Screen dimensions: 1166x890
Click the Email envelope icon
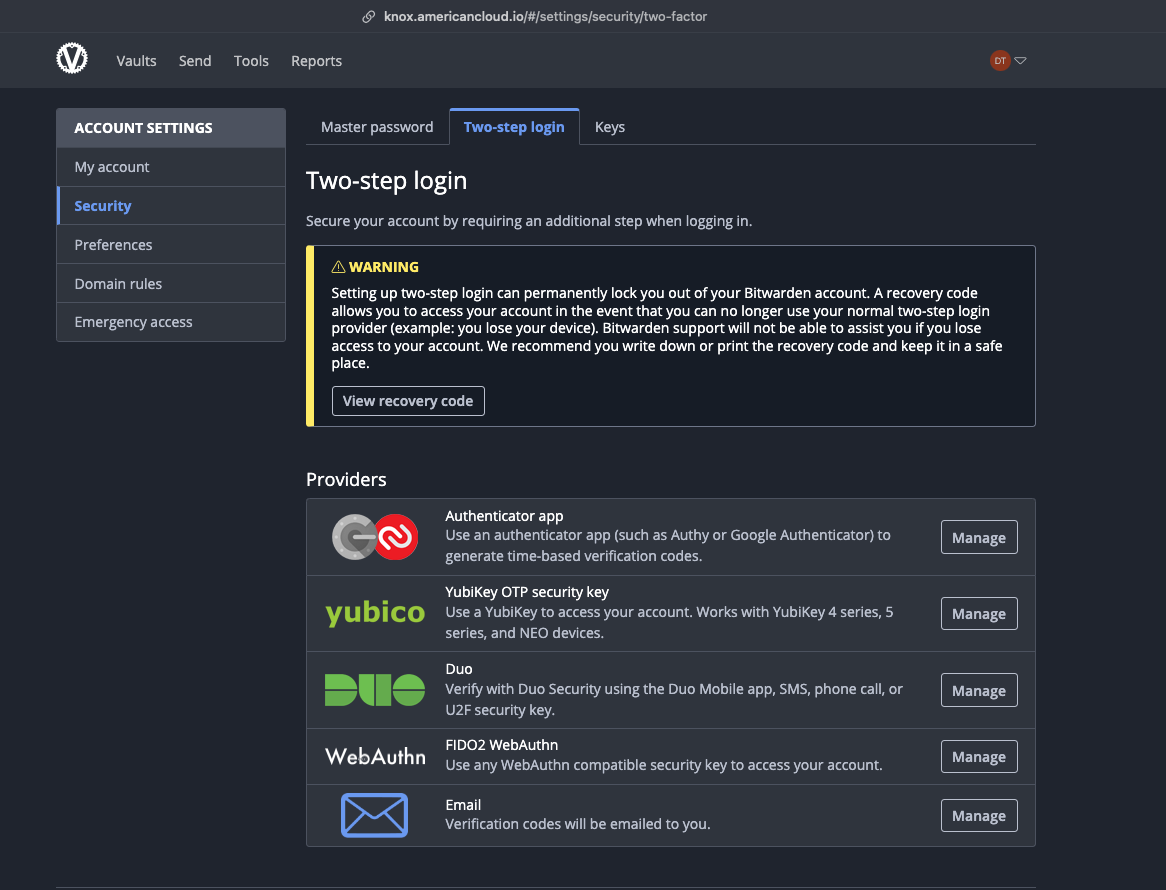point(375,815)
